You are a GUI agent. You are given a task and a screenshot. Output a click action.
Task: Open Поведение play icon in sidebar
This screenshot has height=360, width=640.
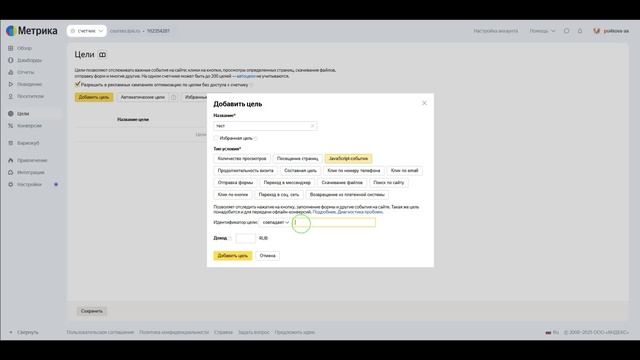pyautogui.click(x=11, y=84)
